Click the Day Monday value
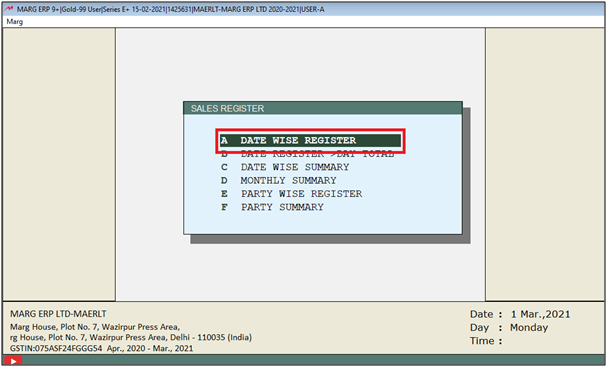This screenshot has height=367, width=608. [529, 328]
